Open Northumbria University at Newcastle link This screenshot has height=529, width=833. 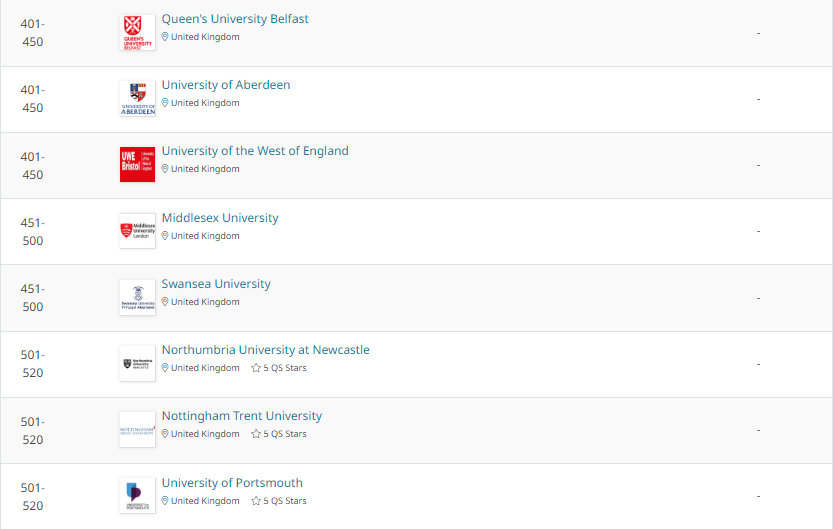tap(266, 350)
